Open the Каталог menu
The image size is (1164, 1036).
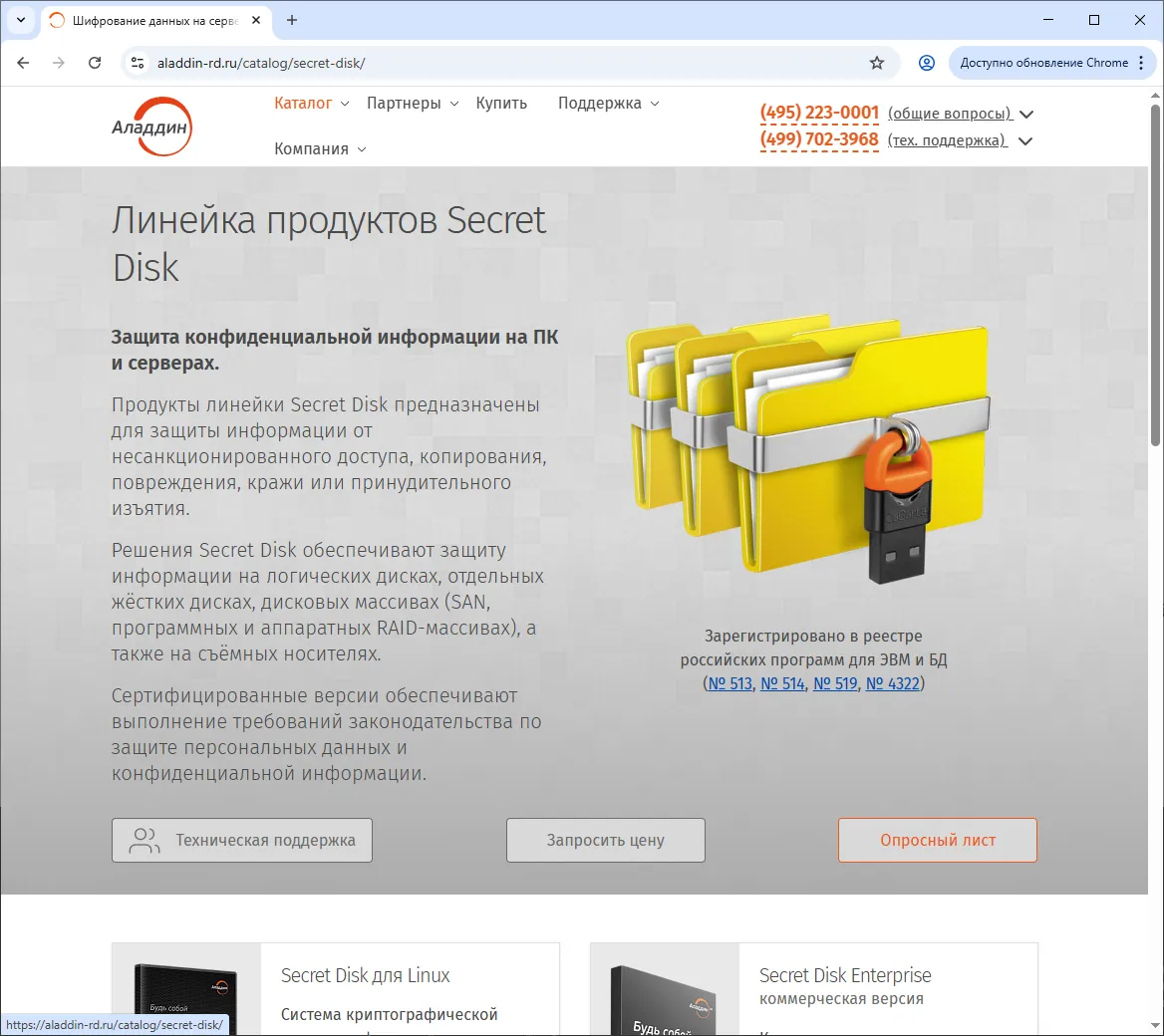pyautogui.click(x=303, y=104)
